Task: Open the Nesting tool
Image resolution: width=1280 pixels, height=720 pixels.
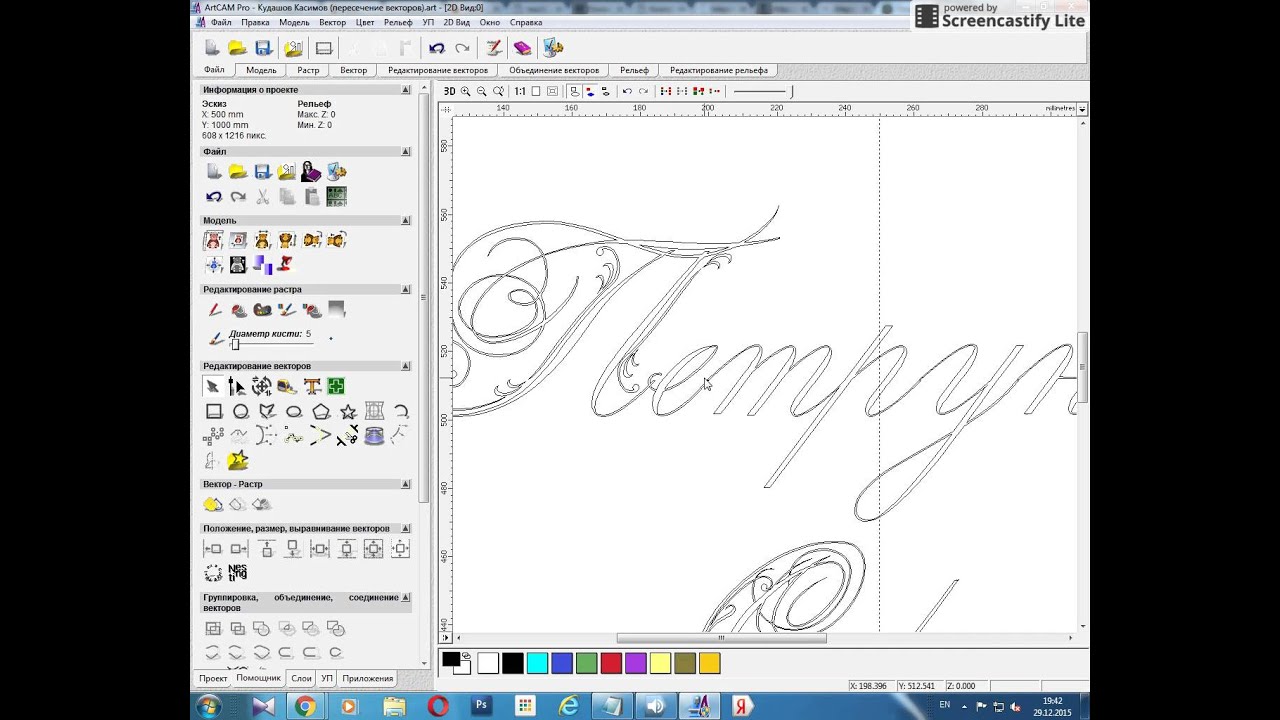Action: pos(237,573)
